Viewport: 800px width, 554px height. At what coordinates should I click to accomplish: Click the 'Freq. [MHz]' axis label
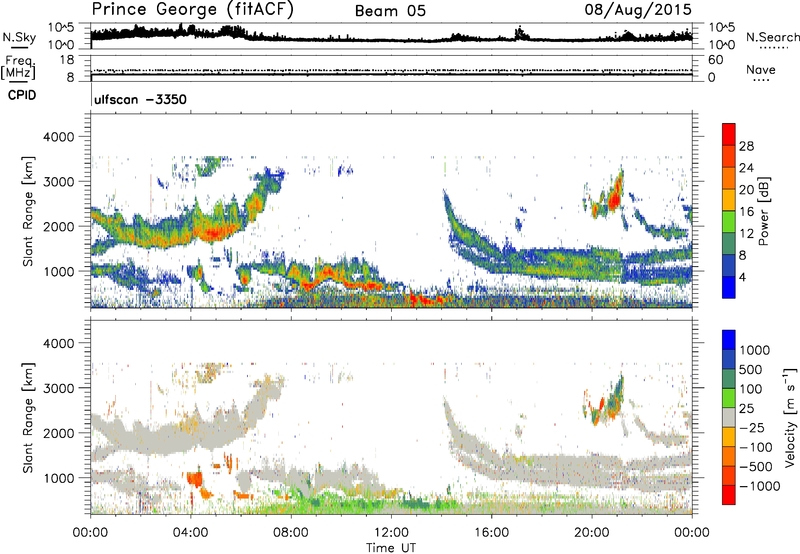[19, 68]
